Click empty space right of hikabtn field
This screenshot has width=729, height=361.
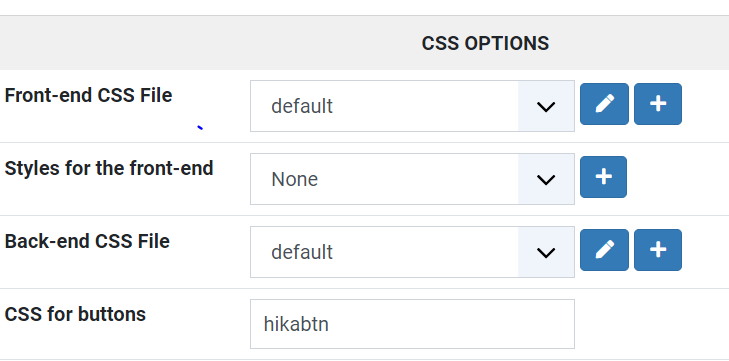coord(651,324)
